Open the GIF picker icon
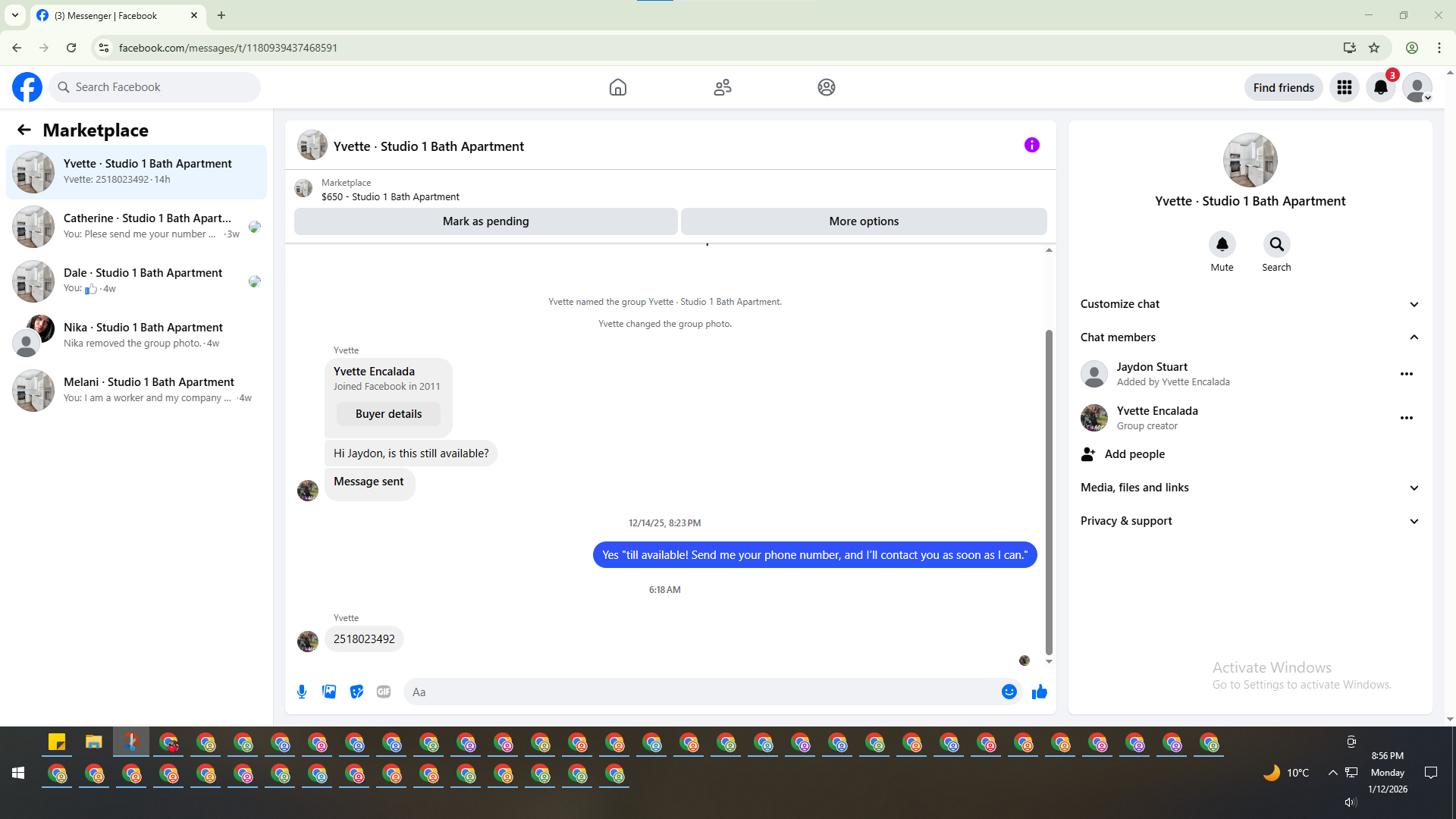The height and width of the screenshot is (819, 1456). point(384,692)
